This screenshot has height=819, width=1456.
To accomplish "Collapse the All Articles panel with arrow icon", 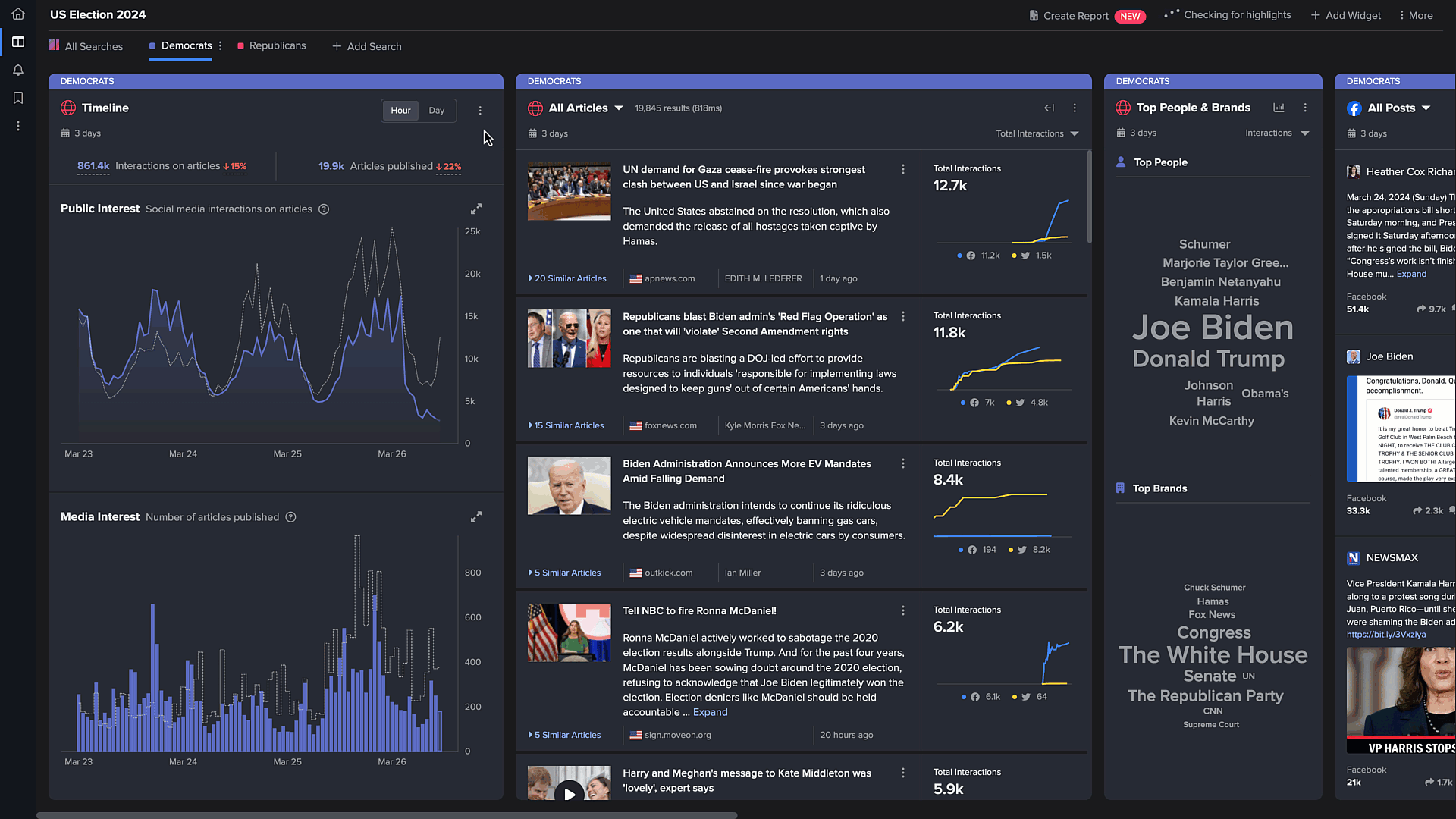I will tap(1049, 108).
